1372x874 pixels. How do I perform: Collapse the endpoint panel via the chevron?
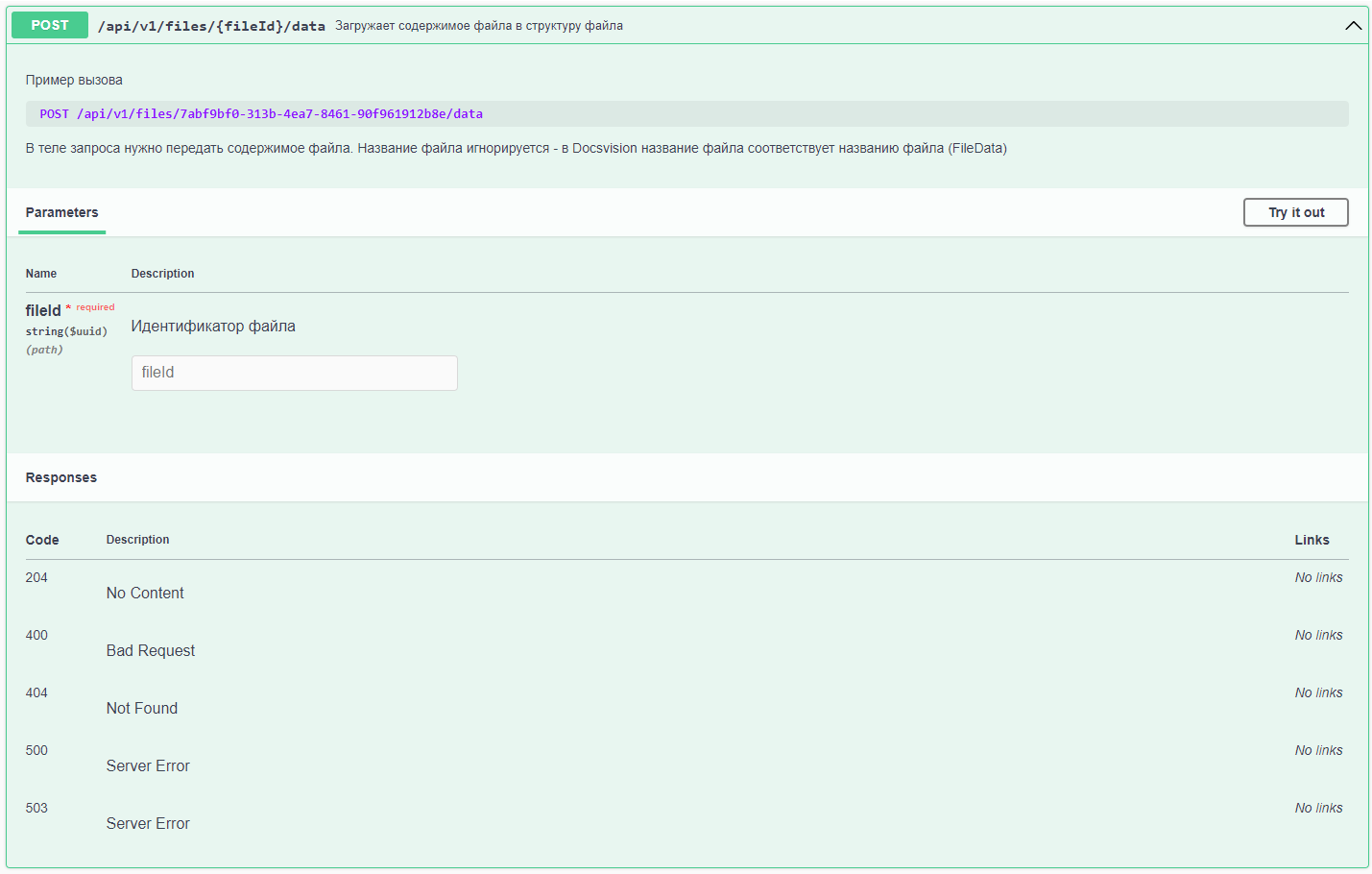coord(1354,25)
